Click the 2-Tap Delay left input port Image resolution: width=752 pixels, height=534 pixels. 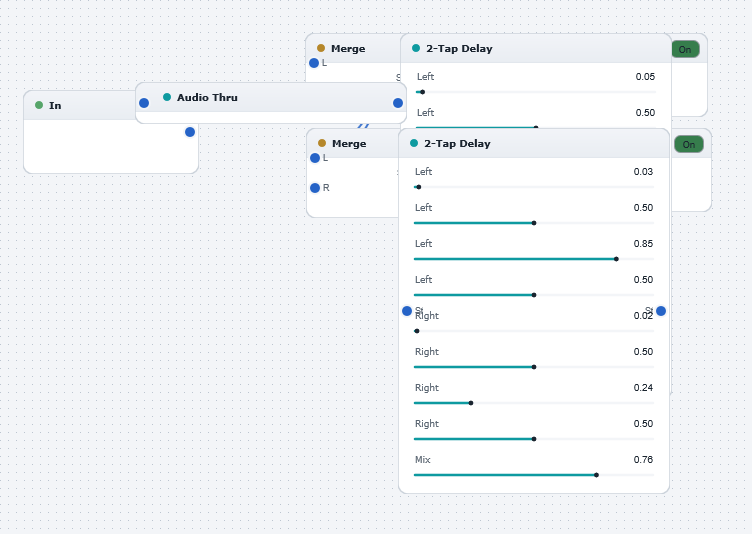coord(407,311)
